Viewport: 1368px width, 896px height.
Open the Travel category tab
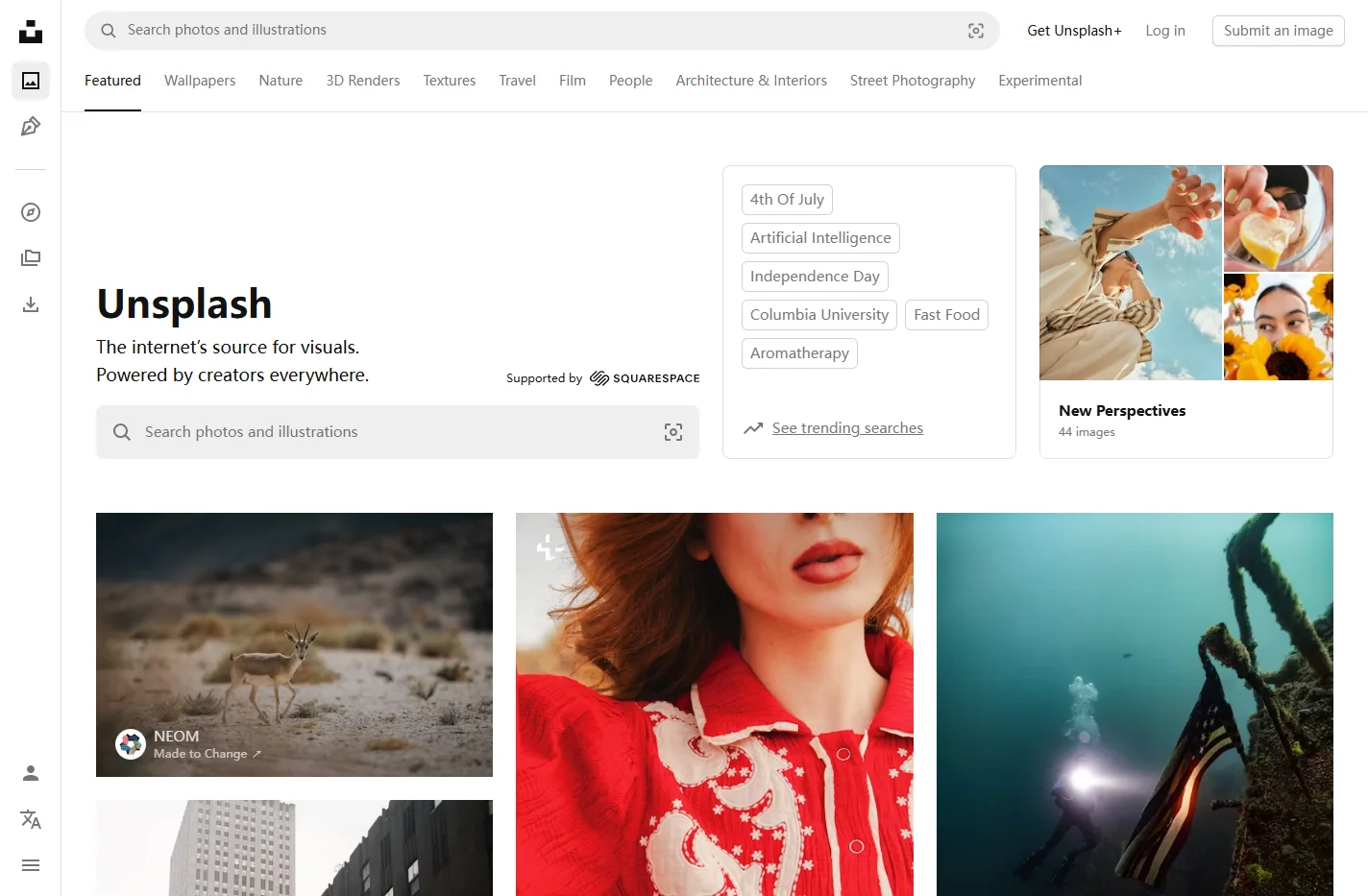(518, 81)
